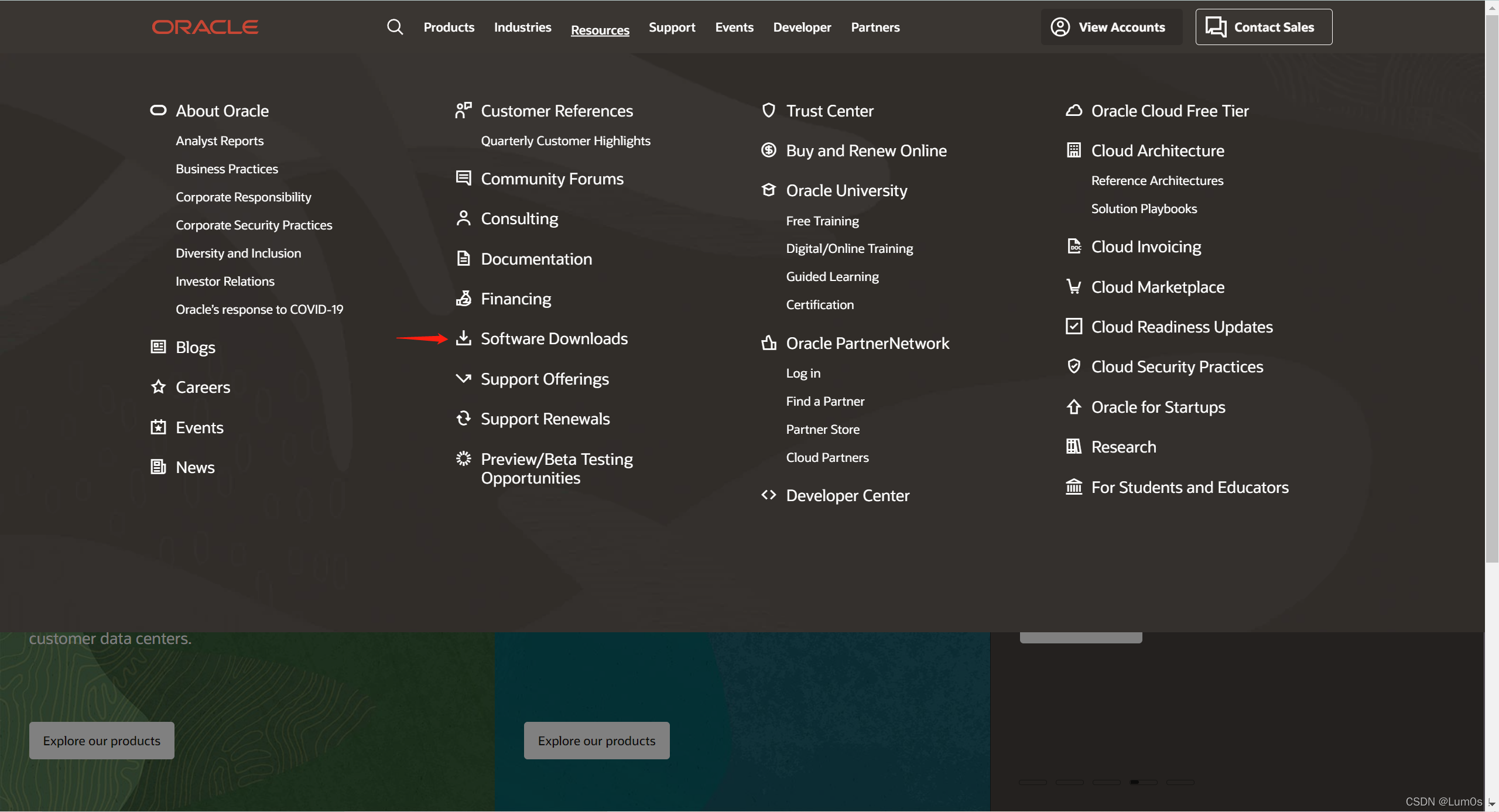
Task: Open the Documentation link
Action: (536, 259)
